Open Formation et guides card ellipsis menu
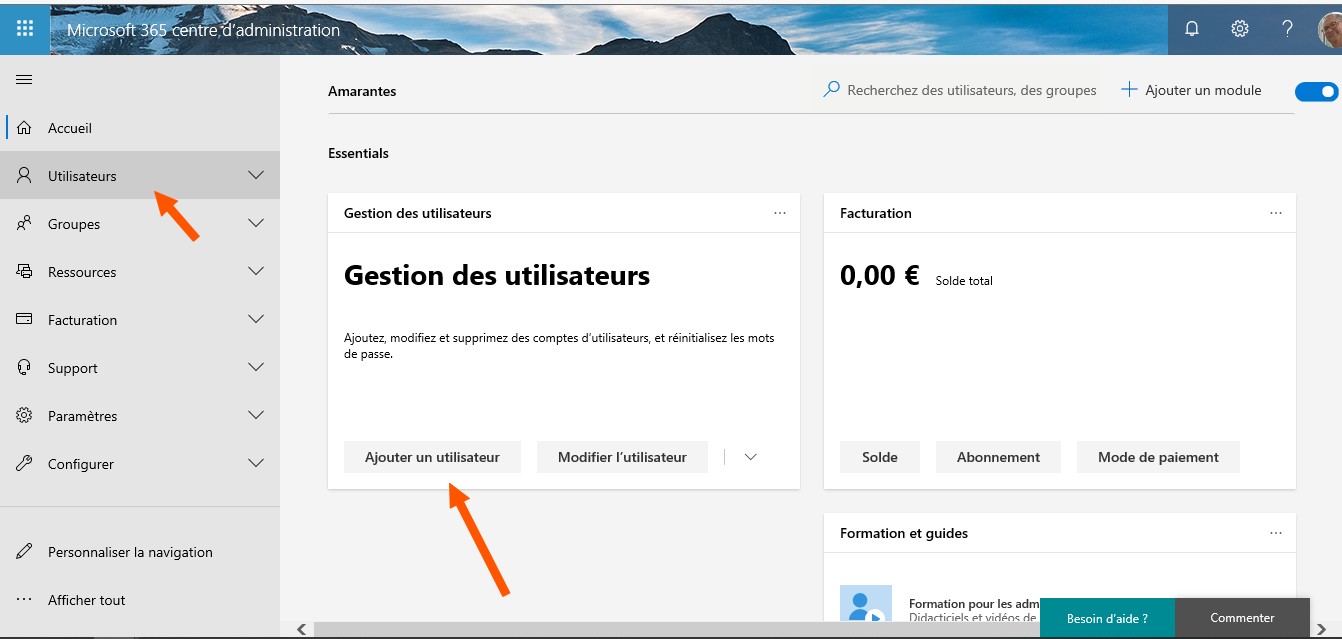Image resolution: width=1342 pixels, height=639 pixels. coord(1276,533)
